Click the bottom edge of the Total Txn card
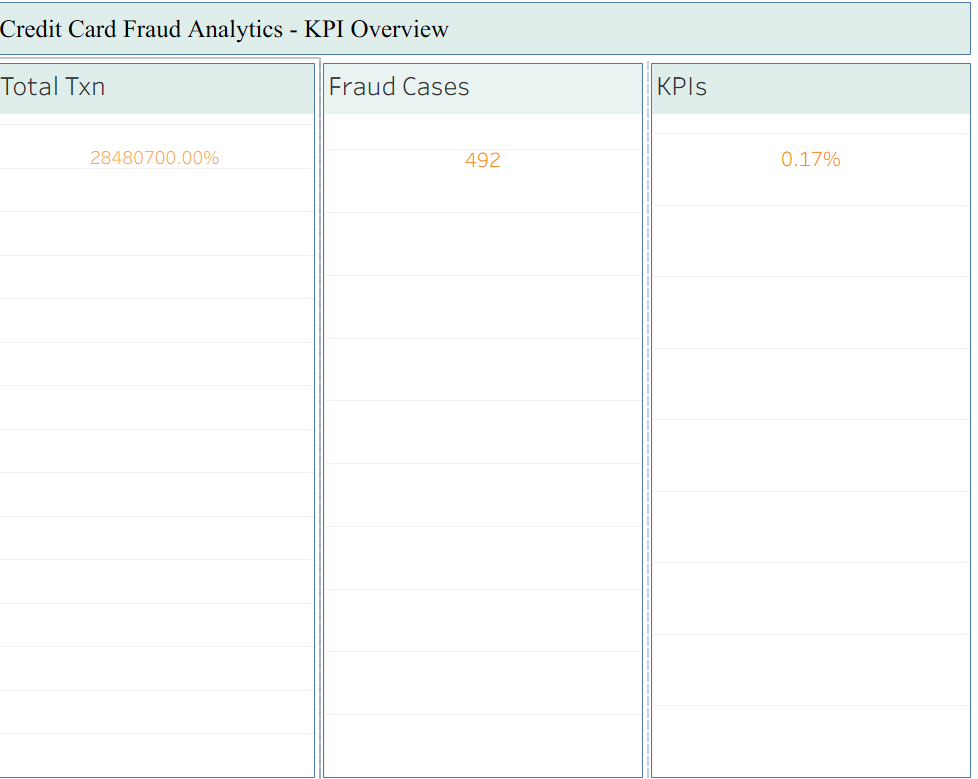Screen dimensions: 978x779 tap(154, 776)
